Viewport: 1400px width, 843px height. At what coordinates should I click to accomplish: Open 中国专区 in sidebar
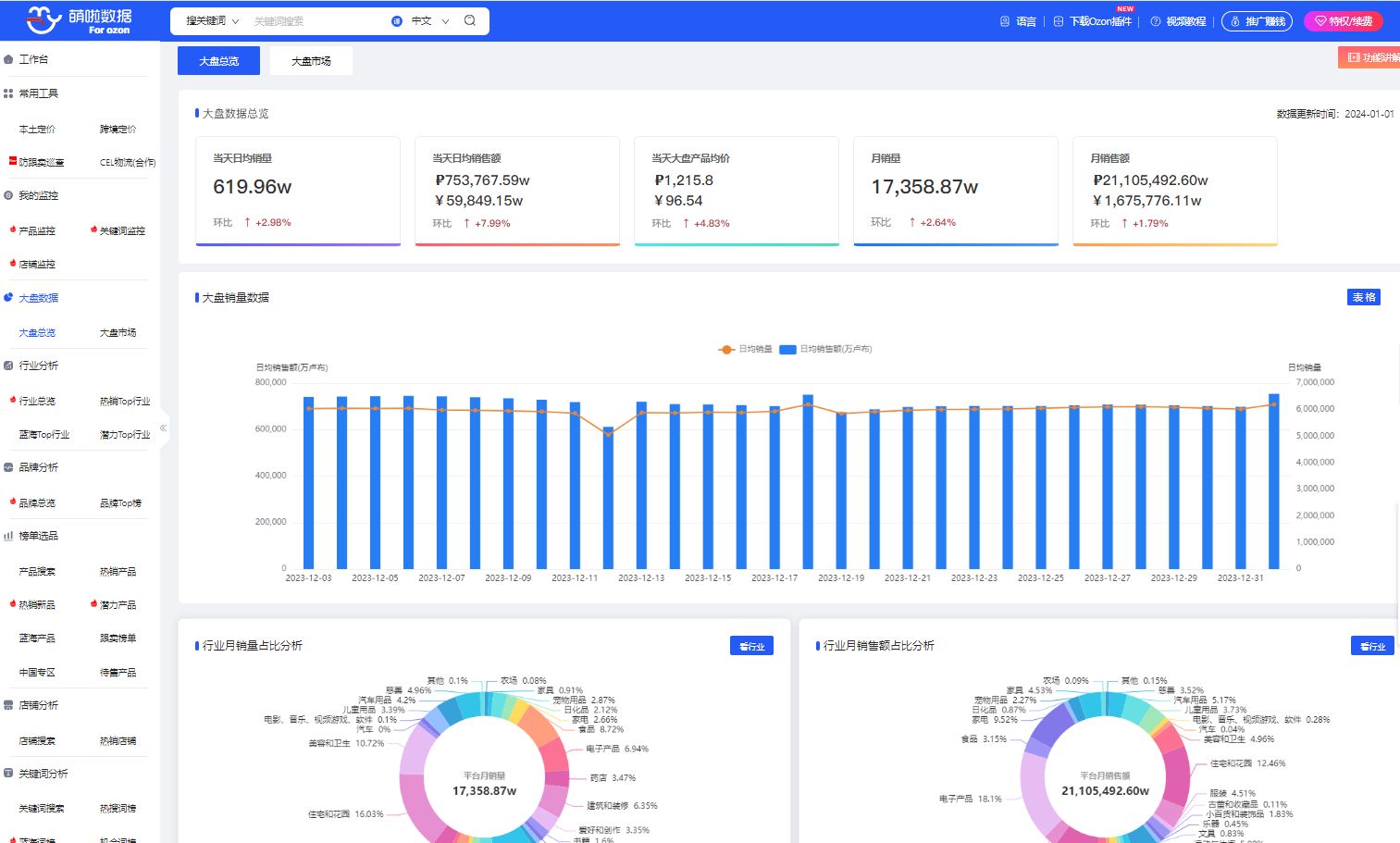37,672
